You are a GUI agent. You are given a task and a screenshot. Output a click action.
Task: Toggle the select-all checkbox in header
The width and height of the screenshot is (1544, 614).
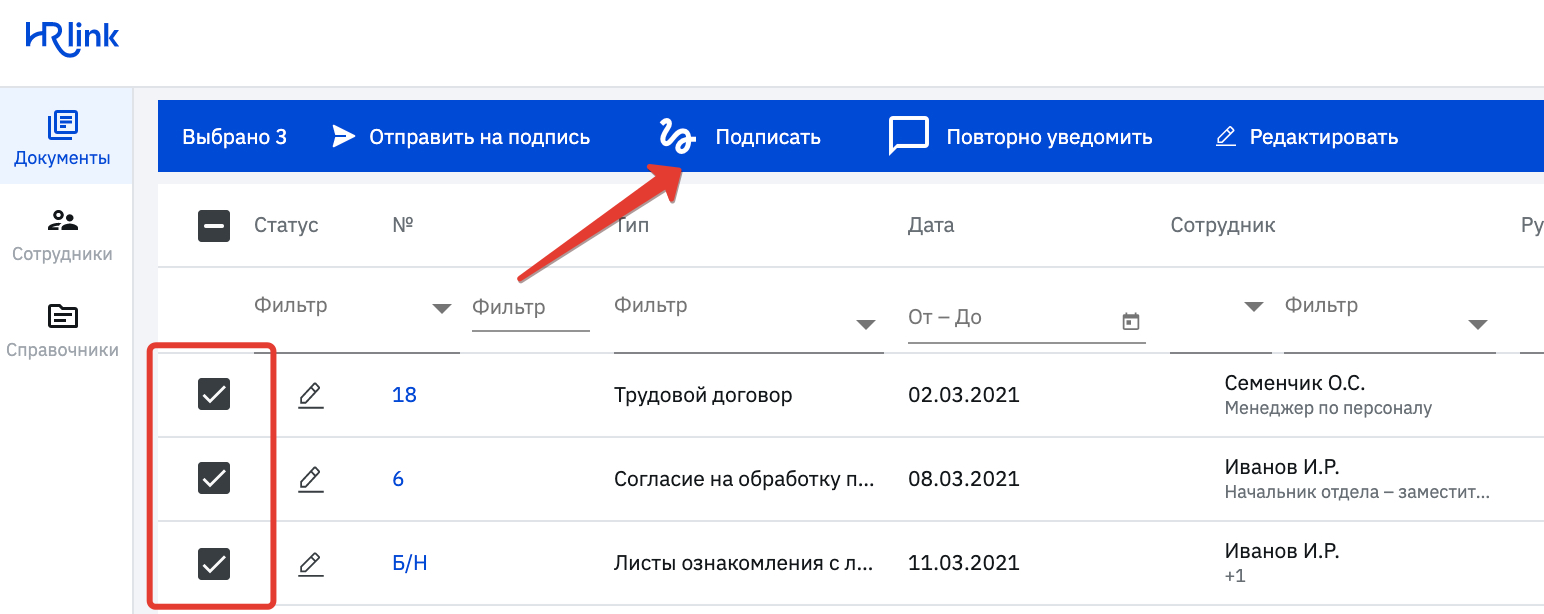pyautogui.click(x=213, y=225)
